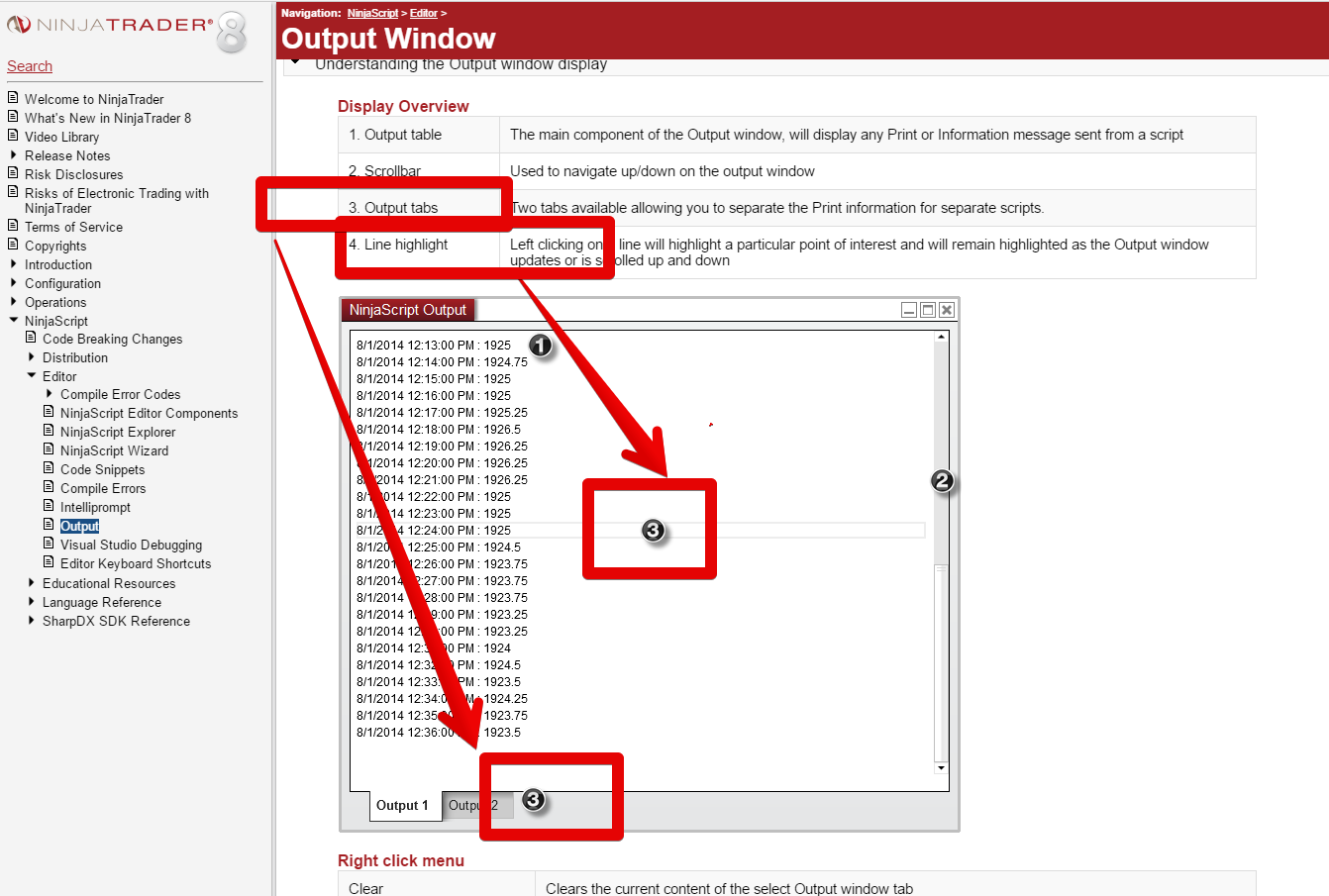This screenshot has width=1329, height=896.
Task: Expand the Introduction tree node
Action: pos(13,263)
